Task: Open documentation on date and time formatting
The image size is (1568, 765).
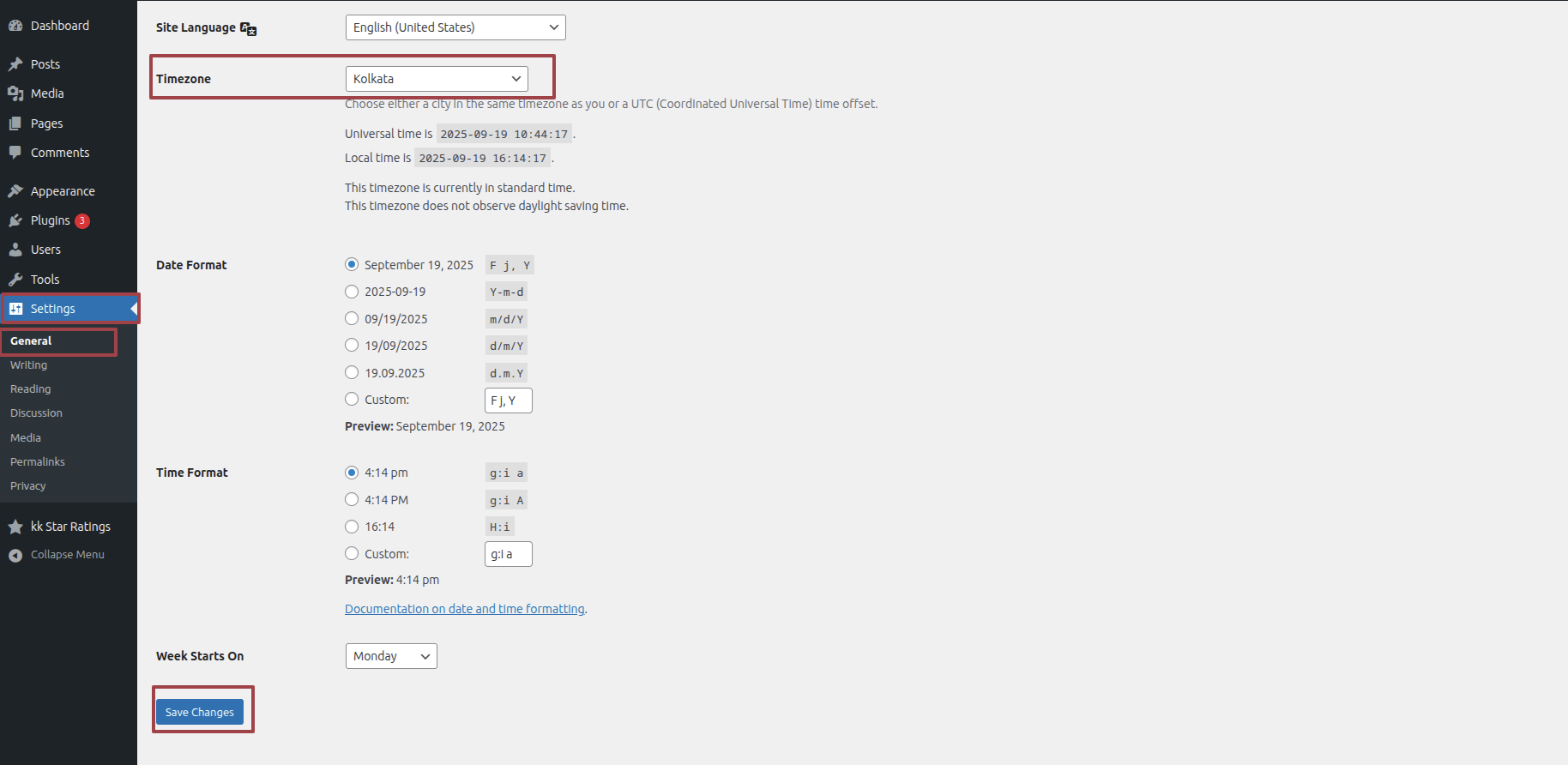Action: (x=464, y=609)
